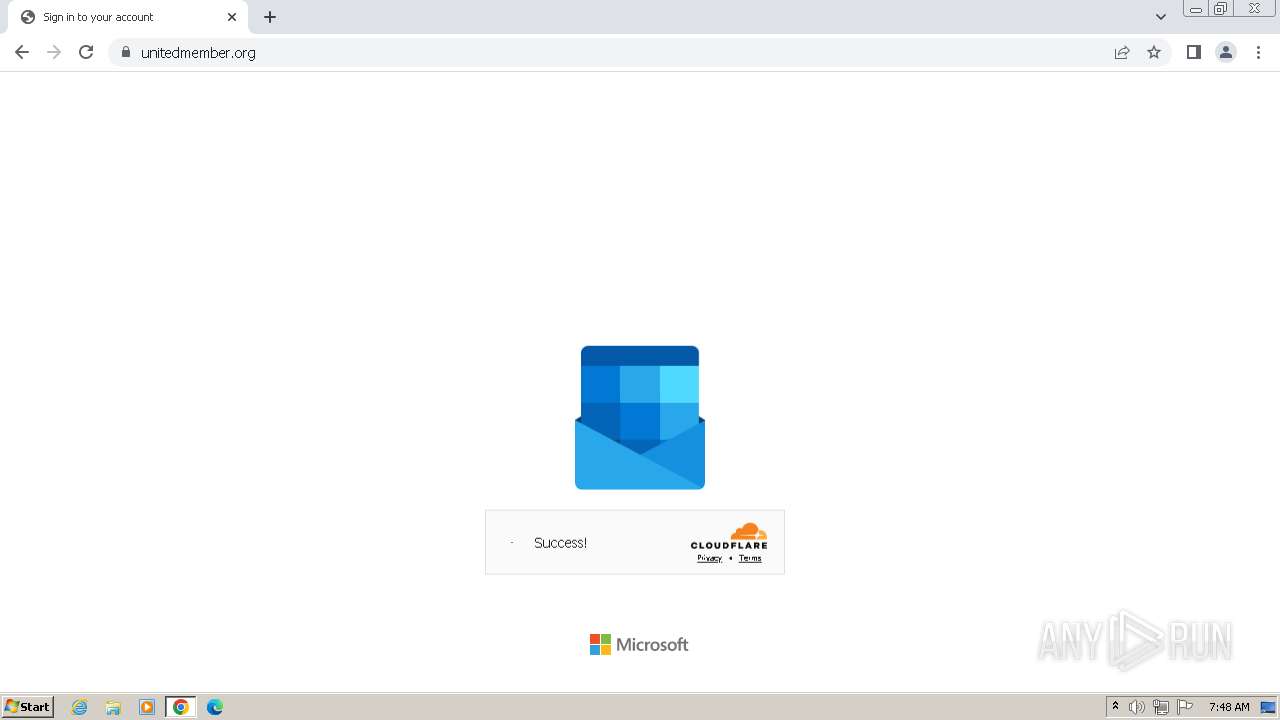Expand the tab search dropdown arrow
Viewport: 1280px width, 720px height.
[1161, 17]
